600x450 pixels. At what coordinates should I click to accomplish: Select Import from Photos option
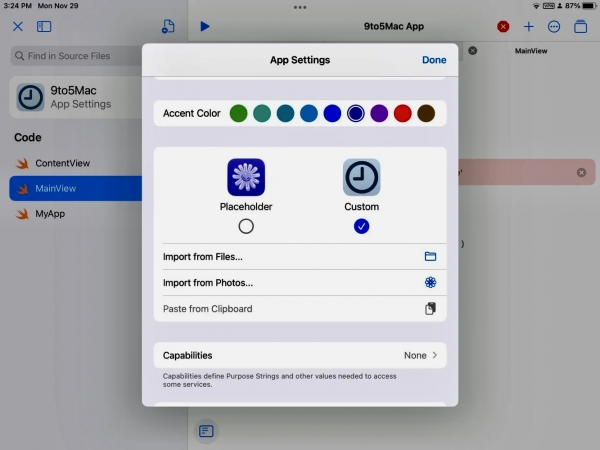300,283
